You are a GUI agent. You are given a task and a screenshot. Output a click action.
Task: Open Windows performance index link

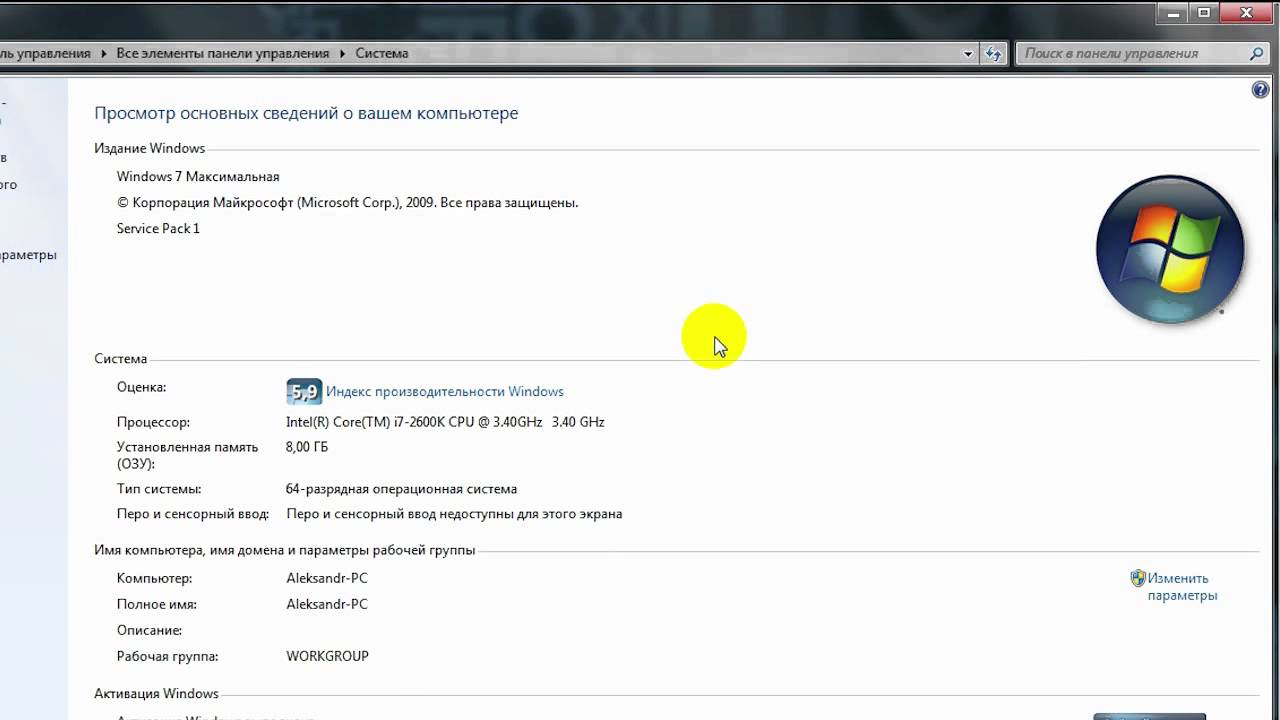pos(445,392)
